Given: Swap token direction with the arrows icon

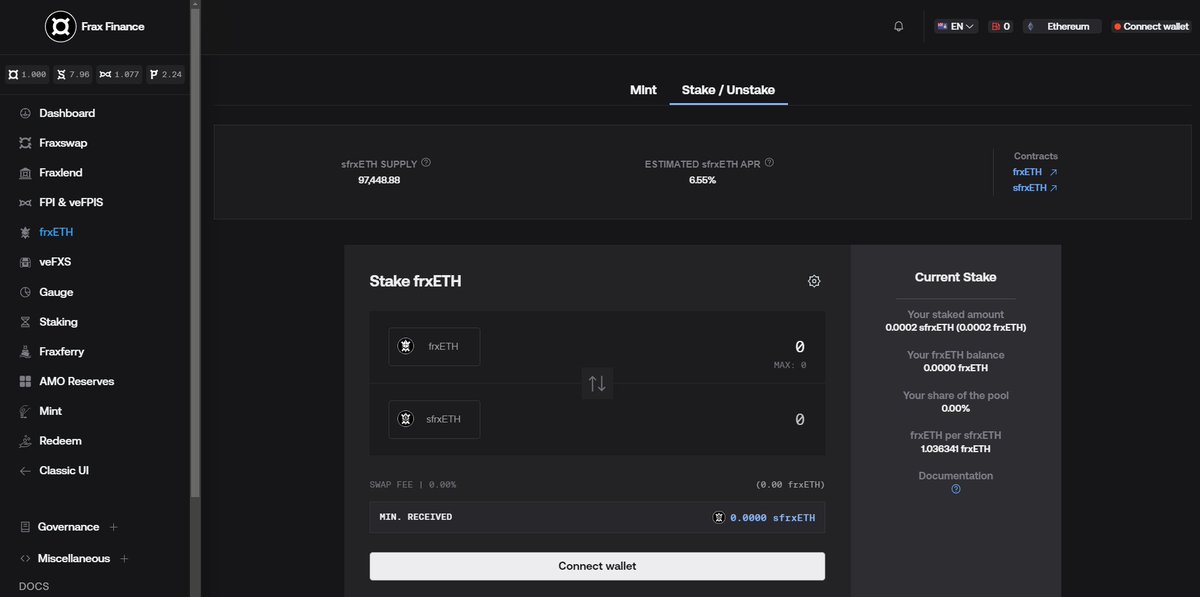Looking at the screenshot, I should click(597, 383).
